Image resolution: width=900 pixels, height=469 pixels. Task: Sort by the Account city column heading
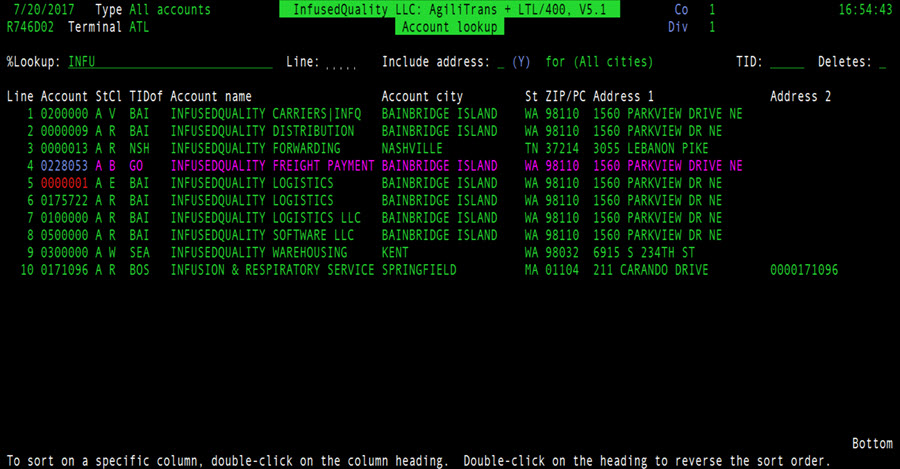[x=422, y=96]
